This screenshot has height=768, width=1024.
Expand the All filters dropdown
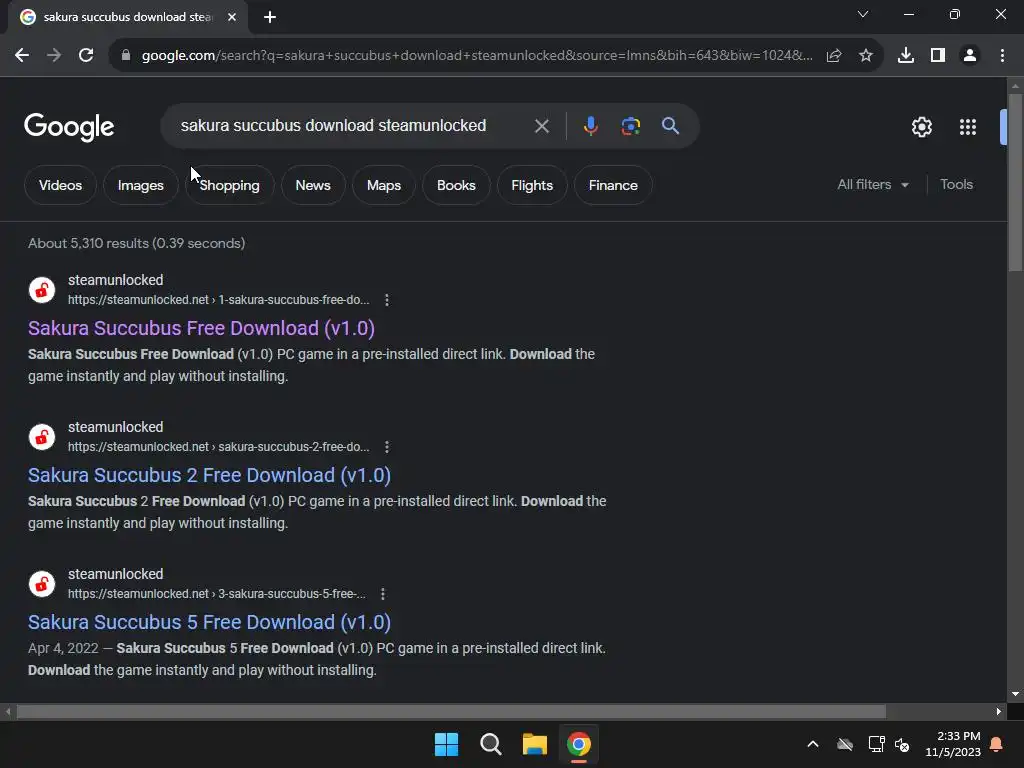click(x=872, y=185)
